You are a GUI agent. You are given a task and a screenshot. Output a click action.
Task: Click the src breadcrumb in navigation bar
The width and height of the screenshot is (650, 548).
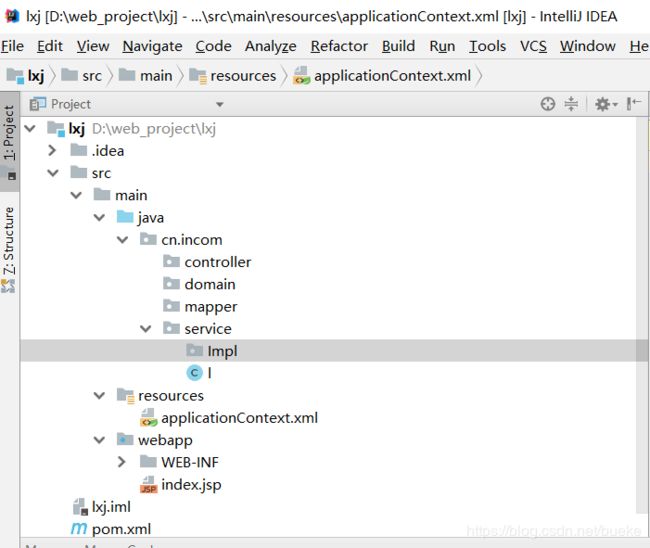(x=81, y=75)
